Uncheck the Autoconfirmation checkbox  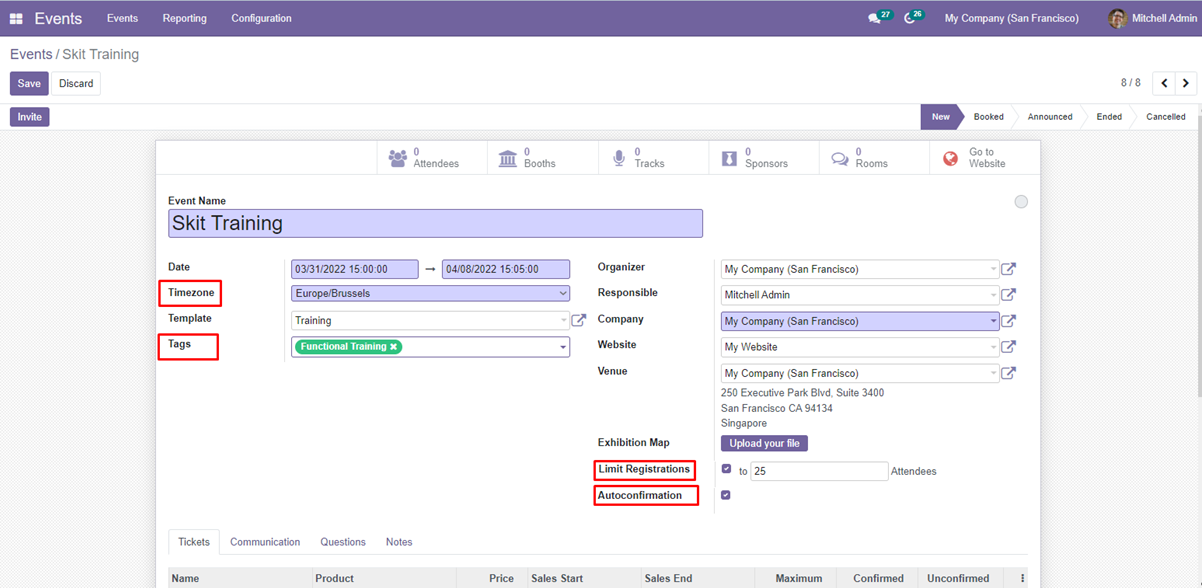(x=726, y=495)
